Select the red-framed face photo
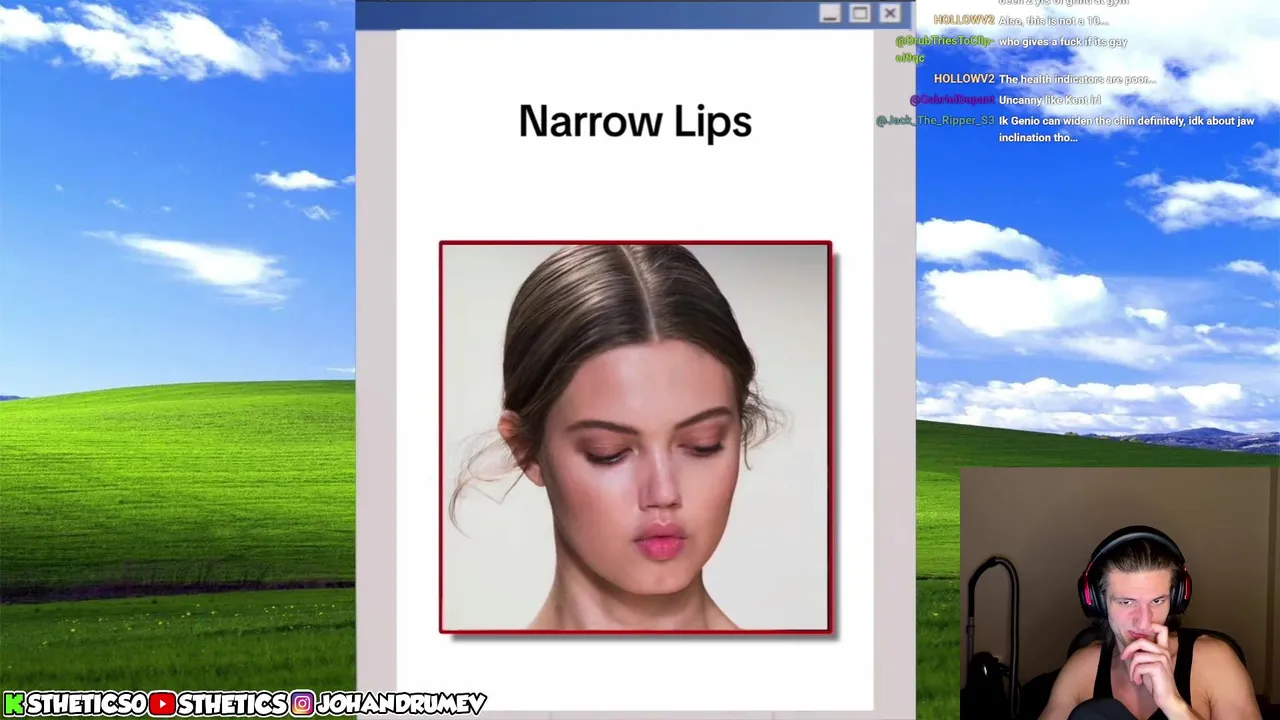This screenshot has width=1280, height=720. pos(635,437)
